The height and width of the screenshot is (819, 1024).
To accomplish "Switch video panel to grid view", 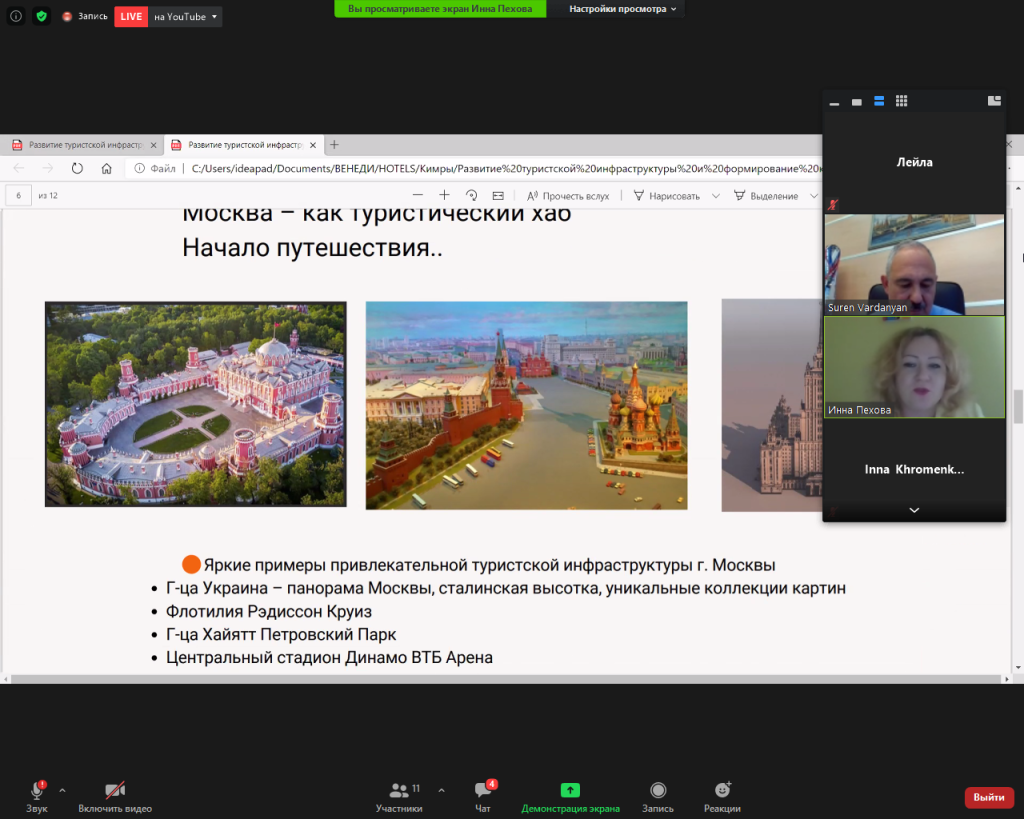I will (x=901, y=101).
